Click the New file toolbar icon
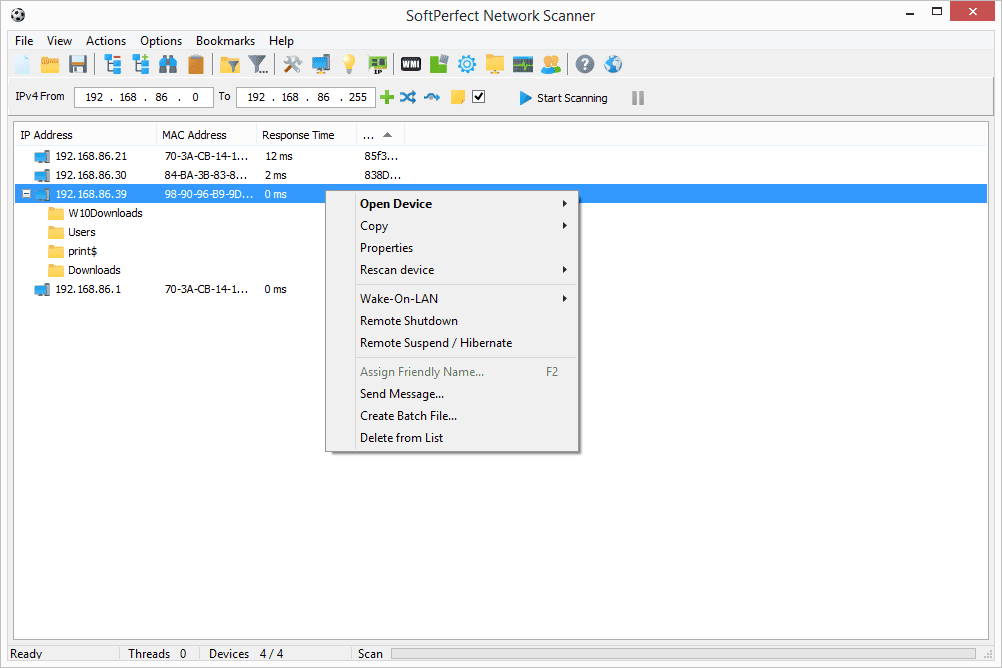1002x668 pixels. click(x=22, y=64)
